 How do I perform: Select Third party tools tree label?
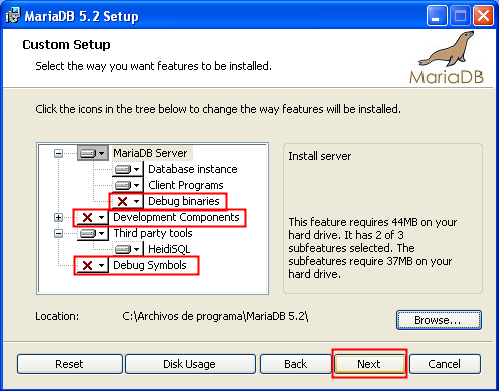[x=153, y=233]
